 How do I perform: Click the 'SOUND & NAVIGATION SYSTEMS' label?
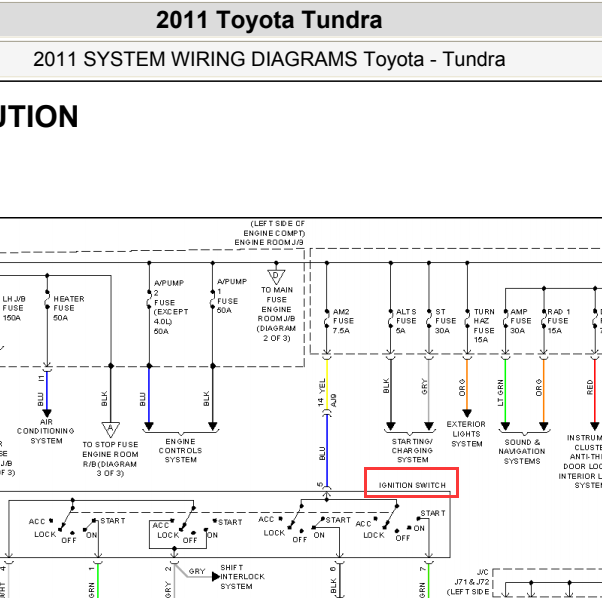tap(522, 452)
